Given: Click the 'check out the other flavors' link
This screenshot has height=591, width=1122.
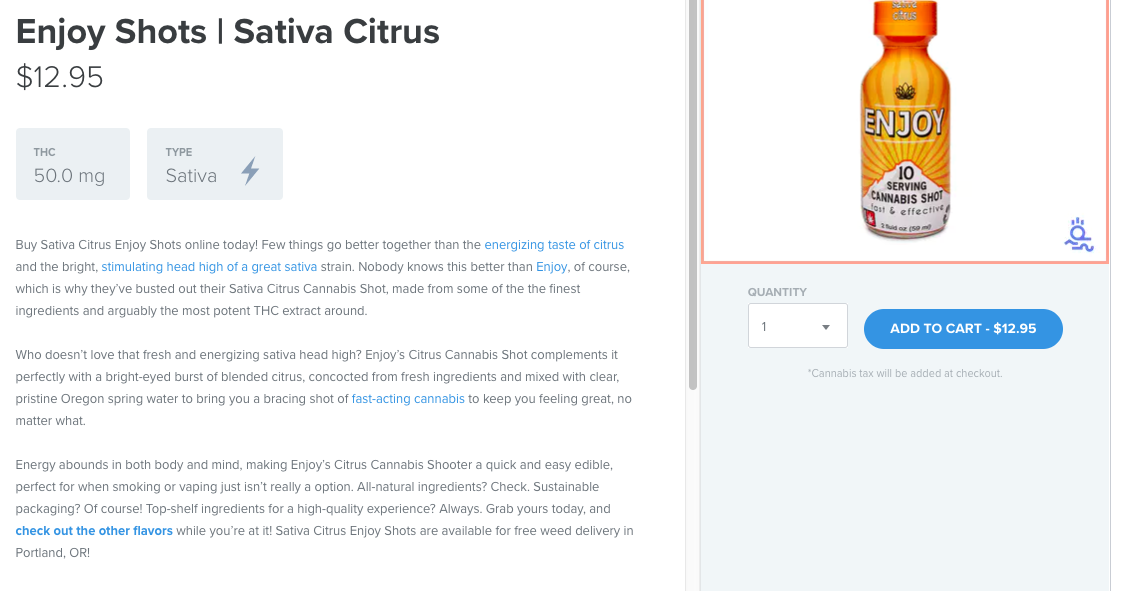Looking at the screenshot, I should (x=94, y=531).
